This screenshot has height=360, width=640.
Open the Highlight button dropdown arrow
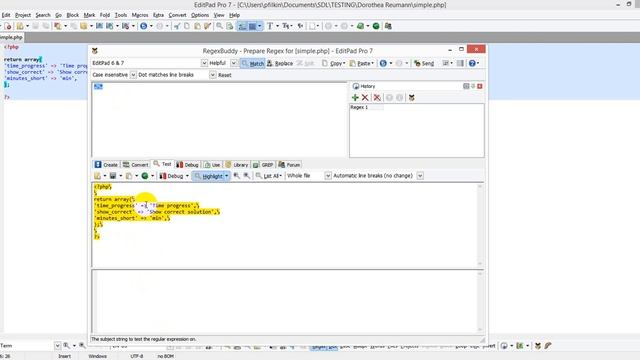coord(227,176)
